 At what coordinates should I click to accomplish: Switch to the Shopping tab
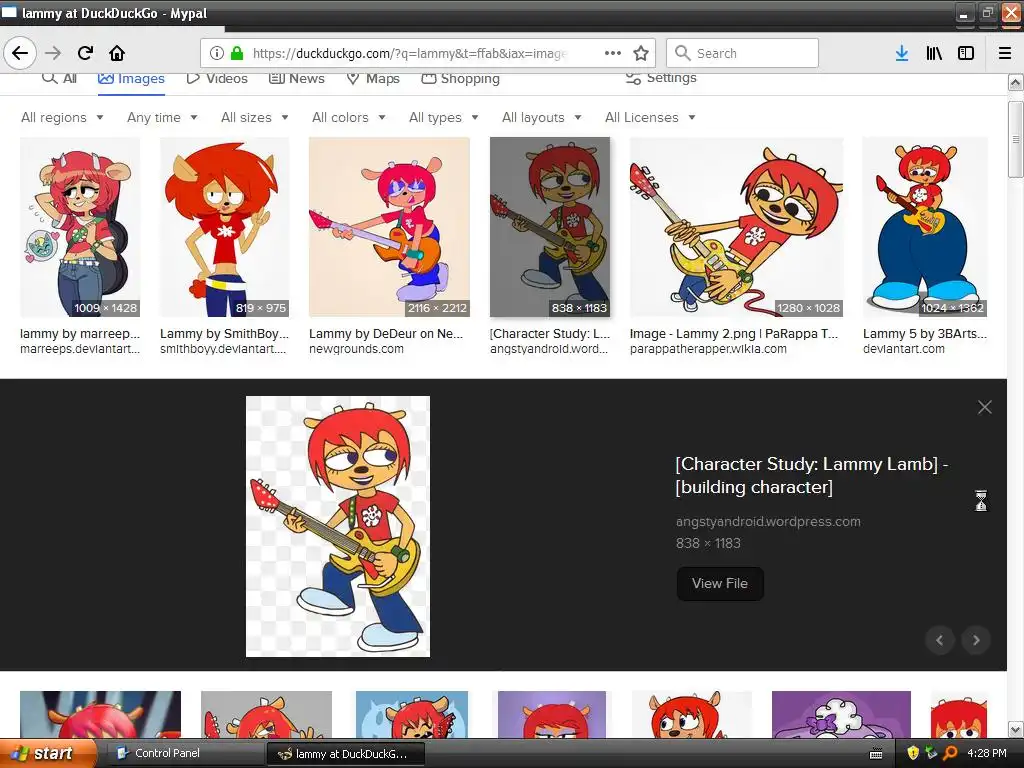pyautogui.click(x=460, y=78)
